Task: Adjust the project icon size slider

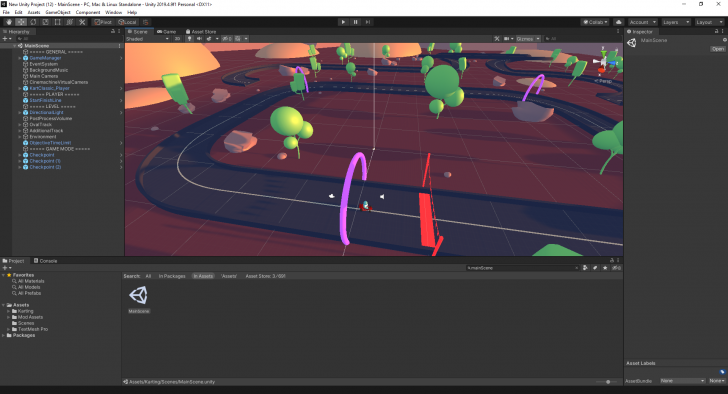Action: click(x=607, y=382)
